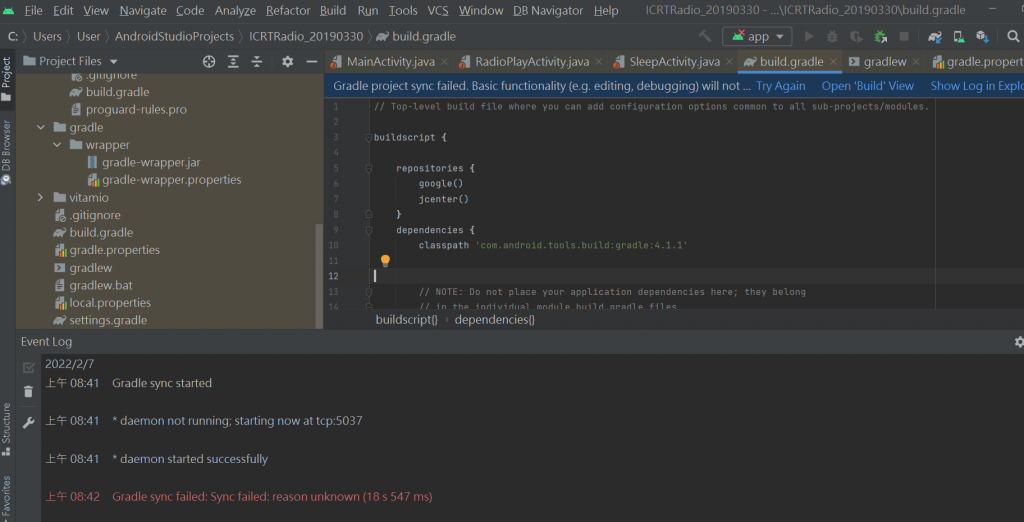Close the MainActivity.java tab
Viewport: 1024px width, 522px height.
tap(444, 62)
